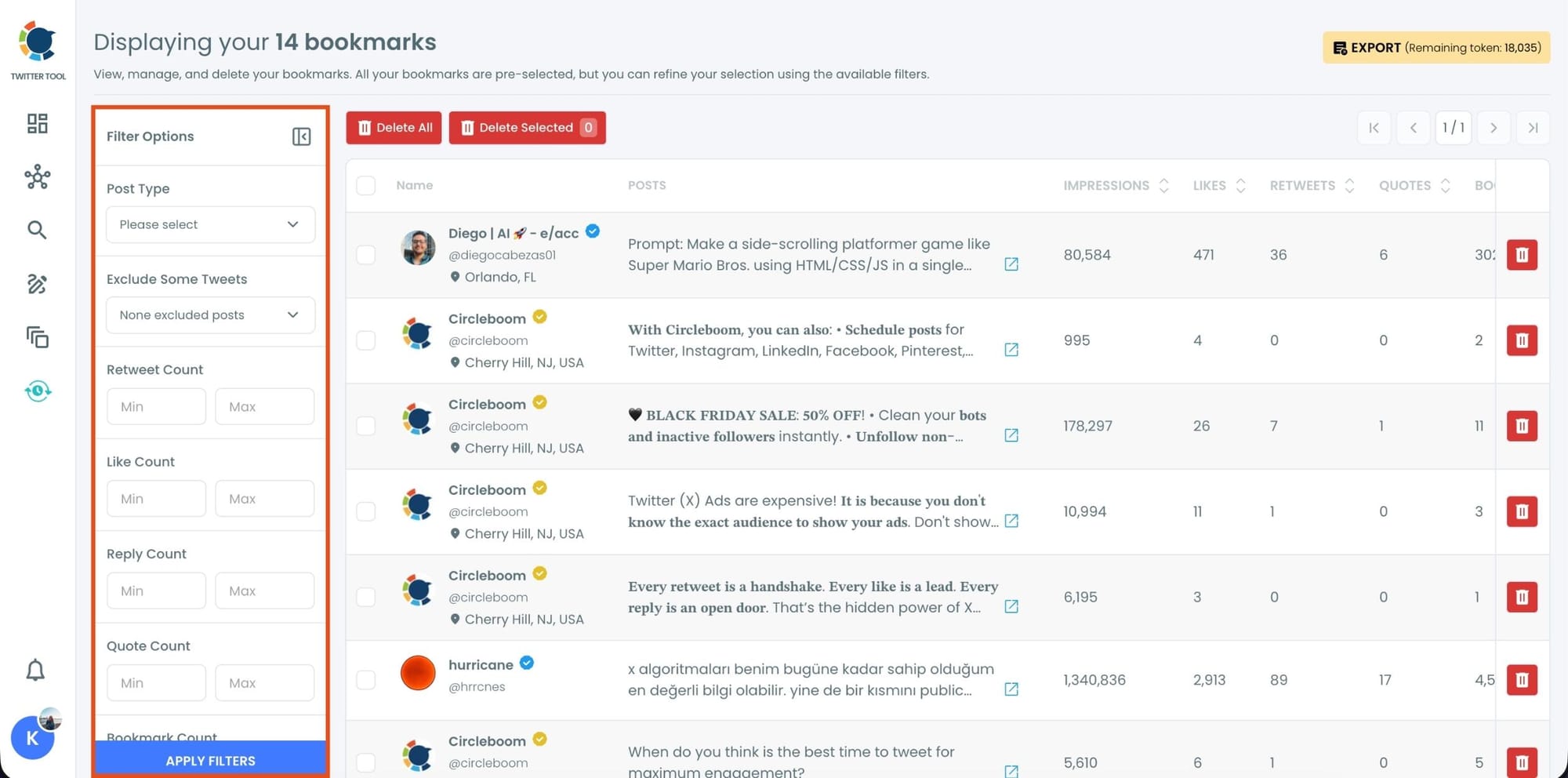This screenshot has height=778, width=1568.
Task: Open external link for Diego's post
Action: pyautogui.click(x=1011, y=264)
